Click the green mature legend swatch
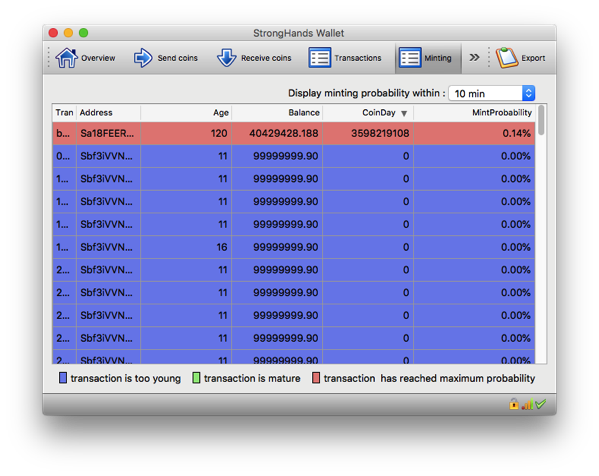 tap(196, 378)
